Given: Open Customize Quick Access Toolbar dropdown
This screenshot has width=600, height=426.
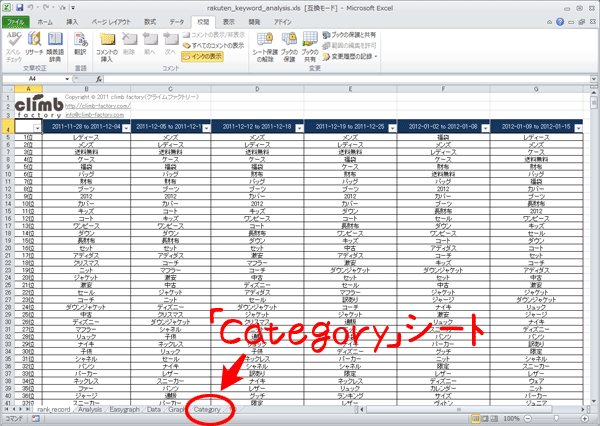Looking at the screenshot, I should pyautogui.click(x=73, y=7).
